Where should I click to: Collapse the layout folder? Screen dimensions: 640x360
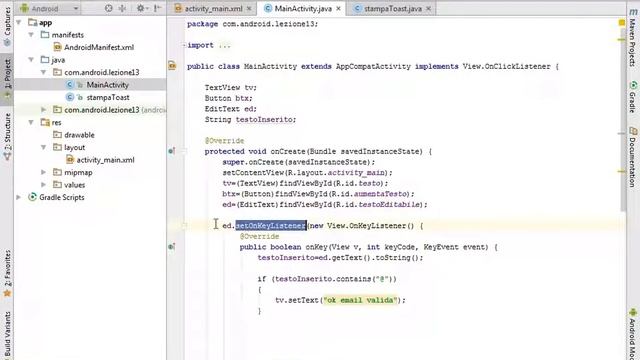coord(43,147)
